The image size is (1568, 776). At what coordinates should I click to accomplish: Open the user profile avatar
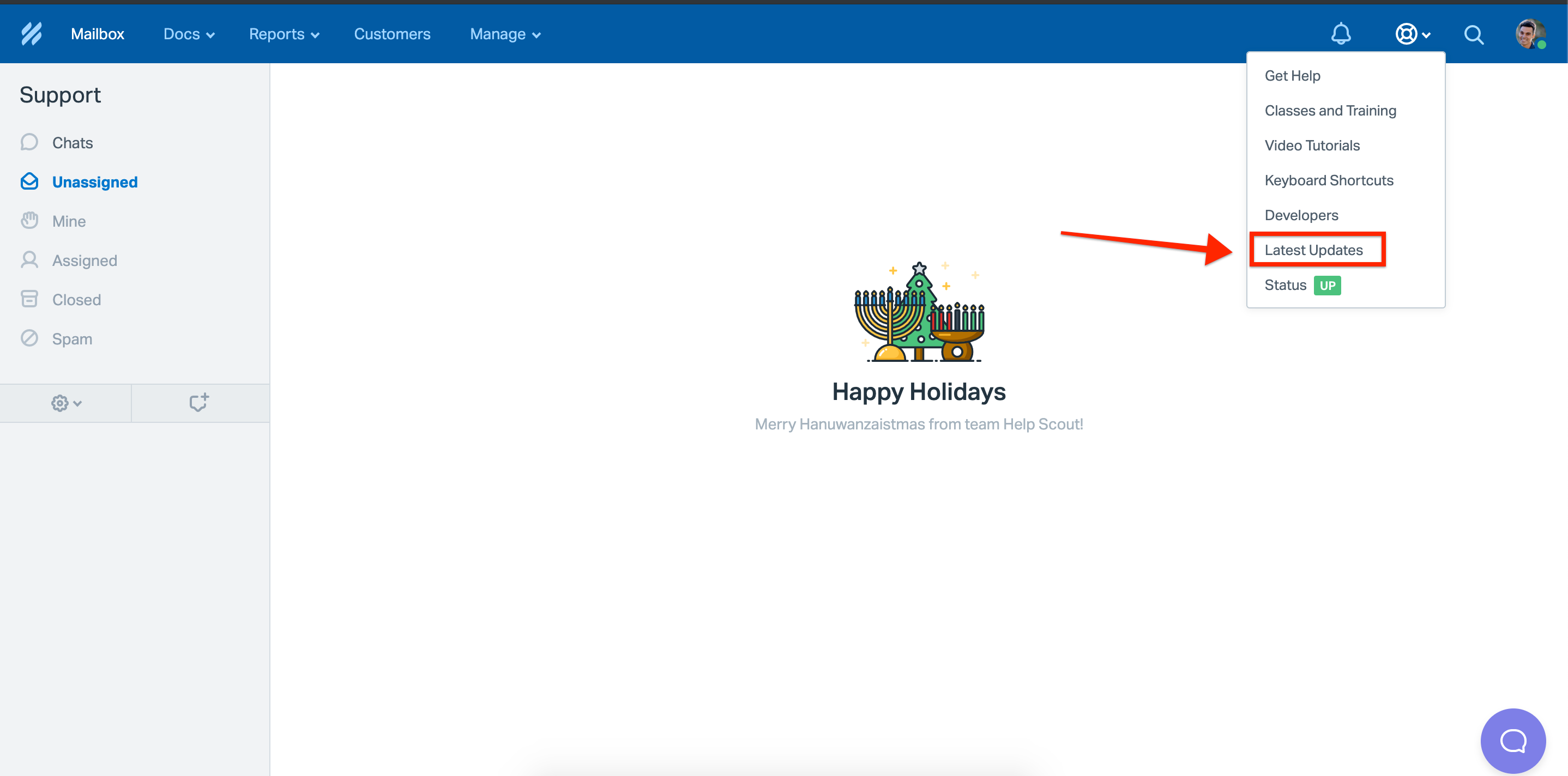(x=1529, y=34)
